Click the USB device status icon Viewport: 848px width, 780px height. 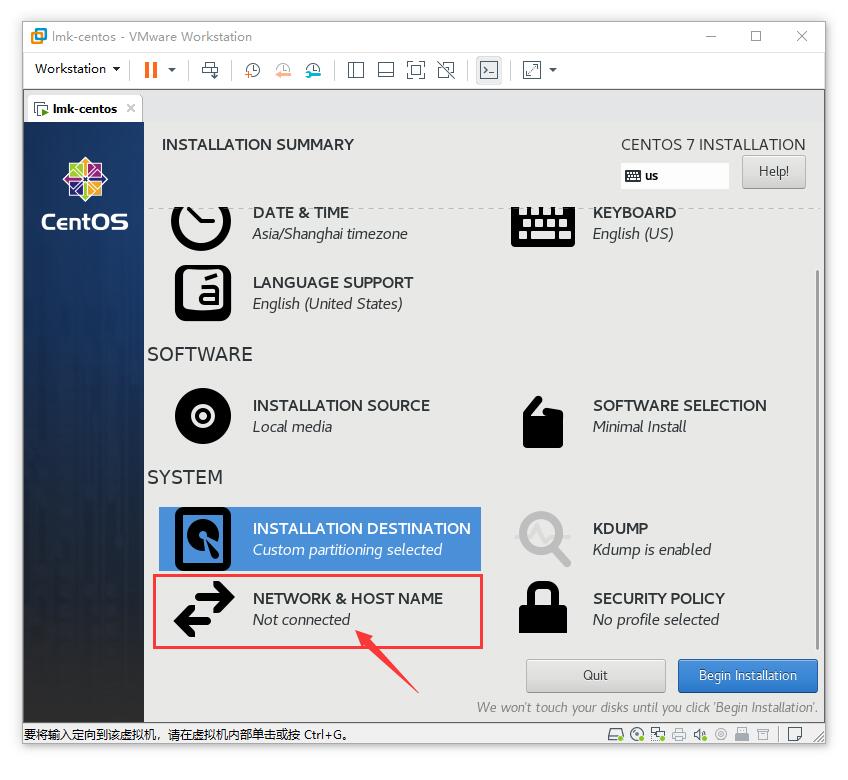741,735
